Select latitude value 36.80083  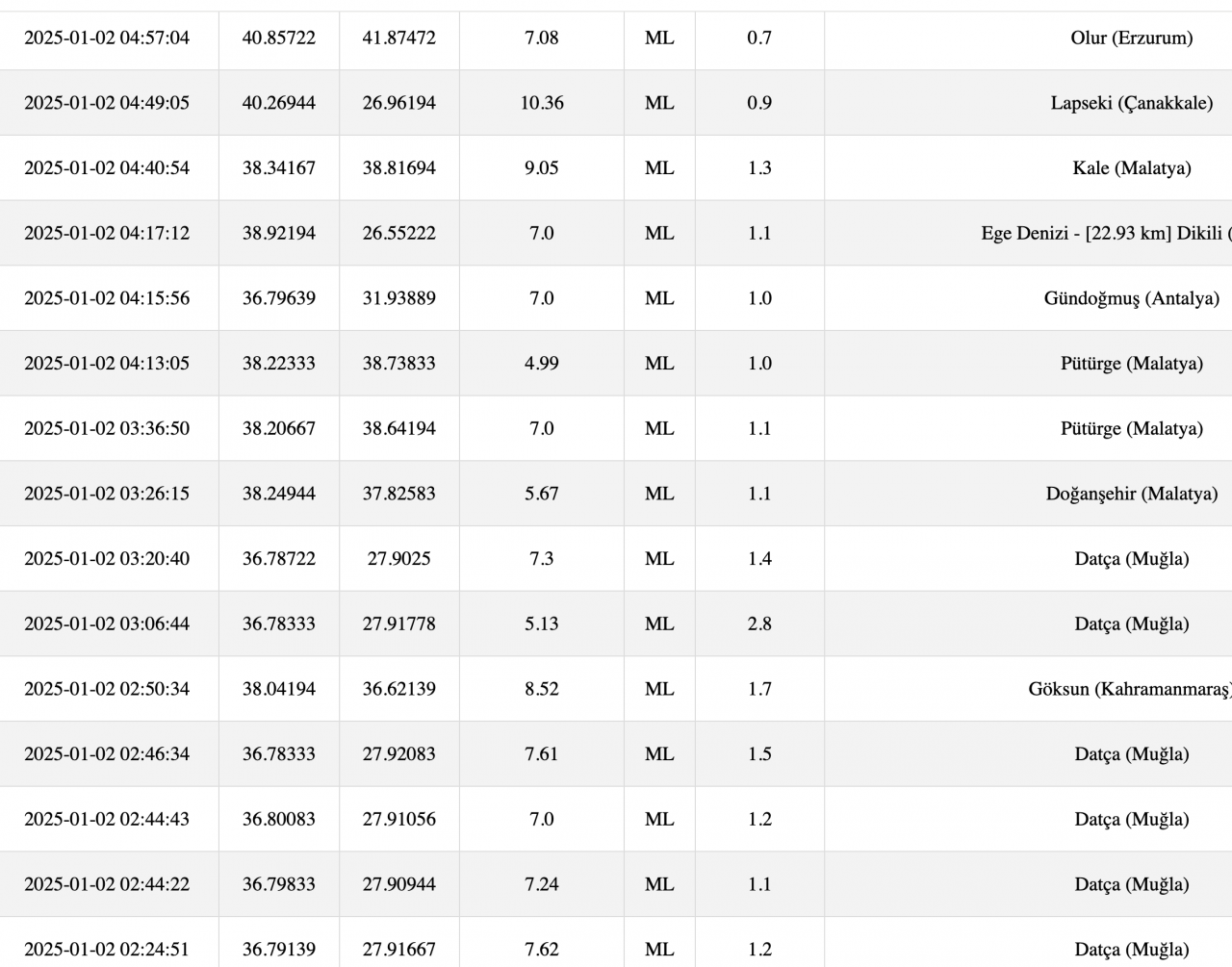(x=279, y=819)
